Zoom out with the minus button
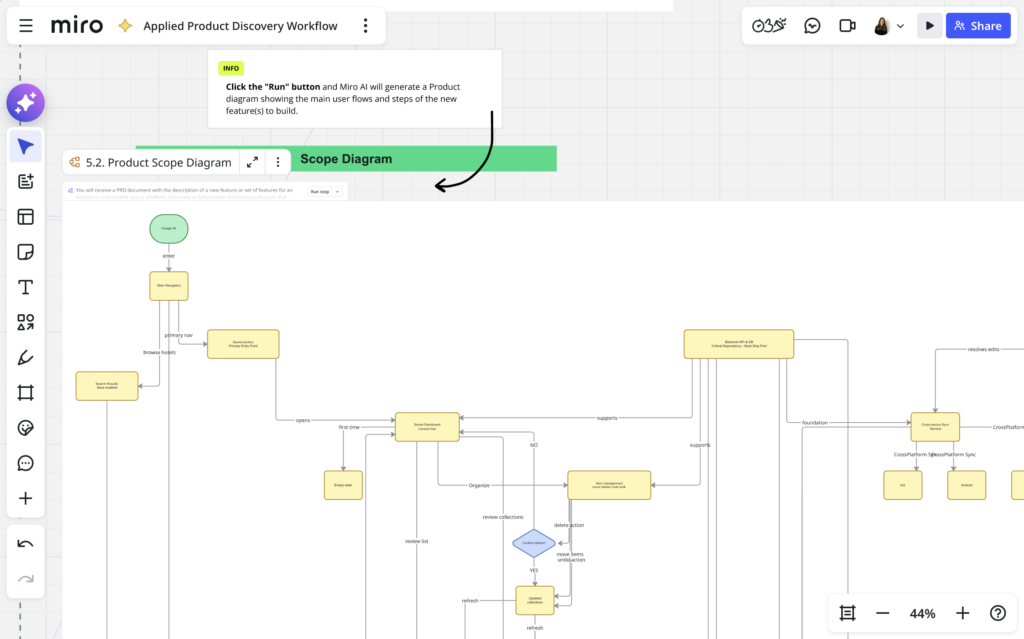Screen dimensions: 1024x639 [x=882, y=613]
